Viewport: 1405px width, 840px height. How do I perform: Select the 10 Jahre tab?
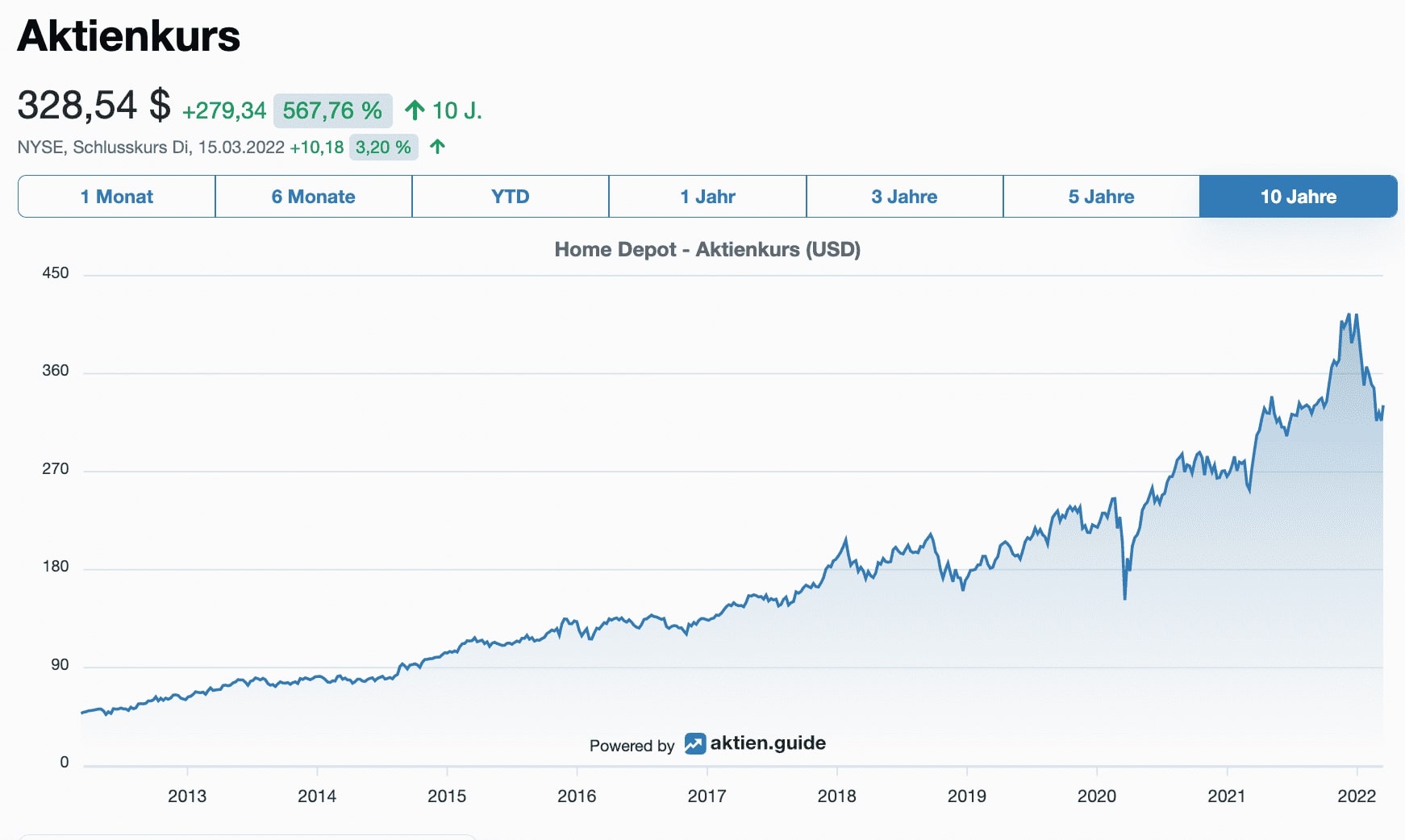pos(1299,197)
